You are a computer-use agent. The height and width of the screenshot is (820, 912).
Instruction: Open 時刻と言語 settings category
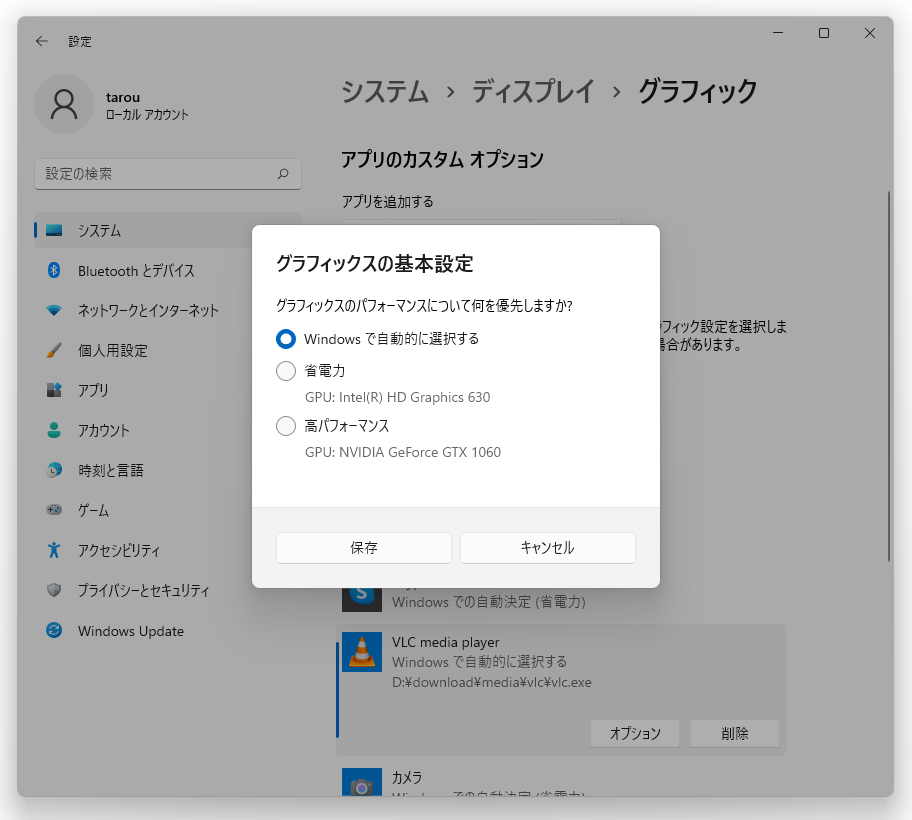pyautogui.click(x=168, y=470)
